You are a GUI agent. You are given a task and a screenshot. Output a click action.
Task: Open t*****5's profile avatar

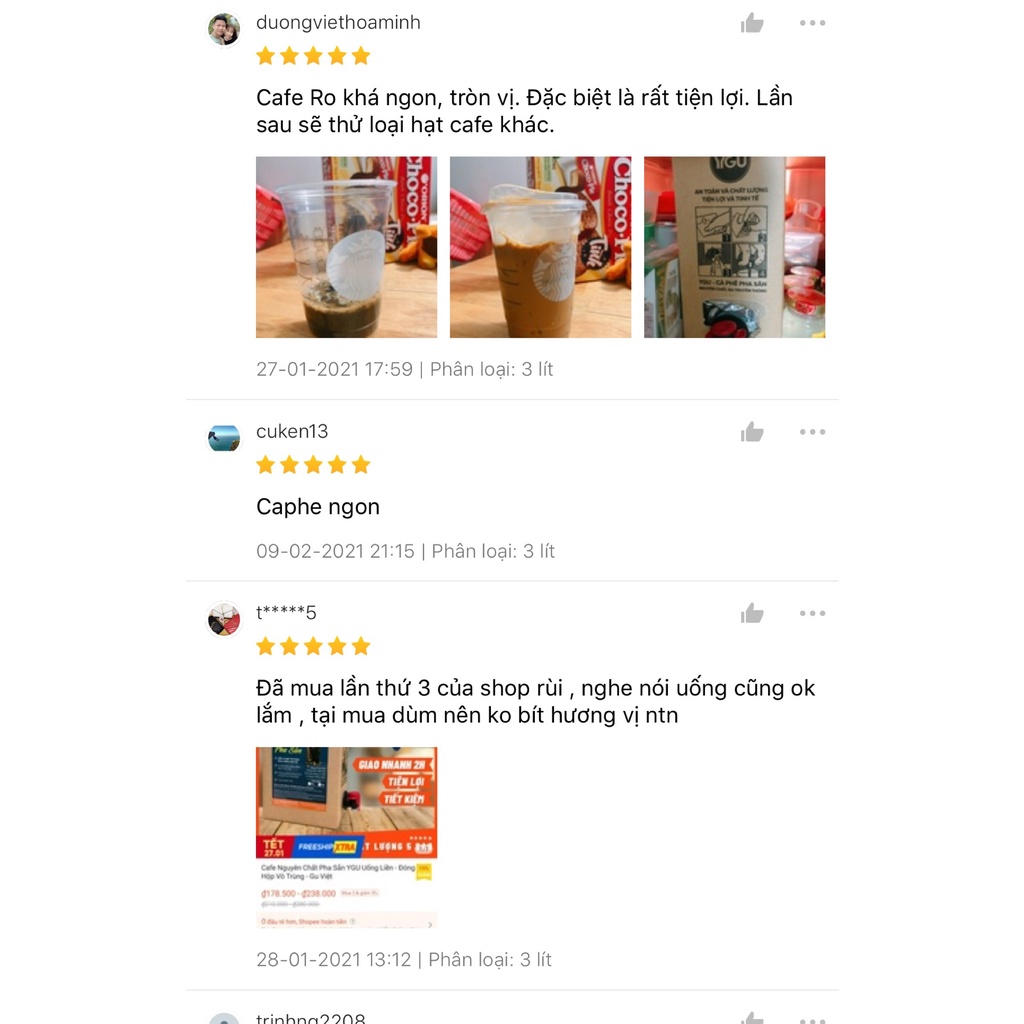pyautogui.click(x=224, y=620)
